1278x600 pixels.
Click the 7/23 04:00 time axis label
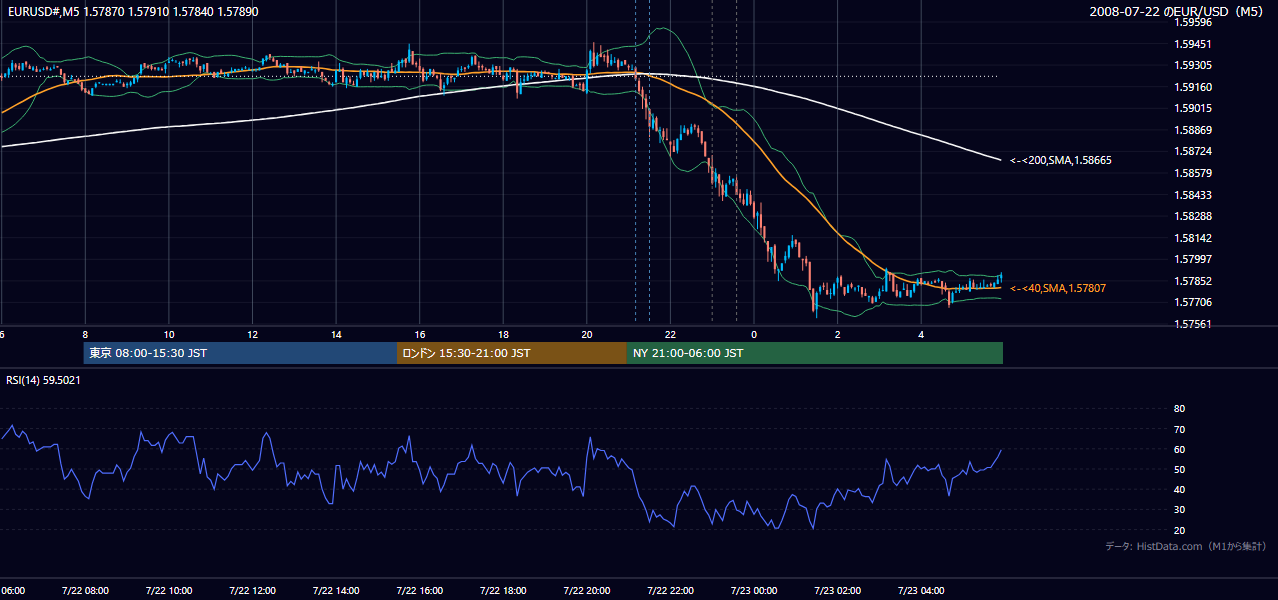pos(922,590)
